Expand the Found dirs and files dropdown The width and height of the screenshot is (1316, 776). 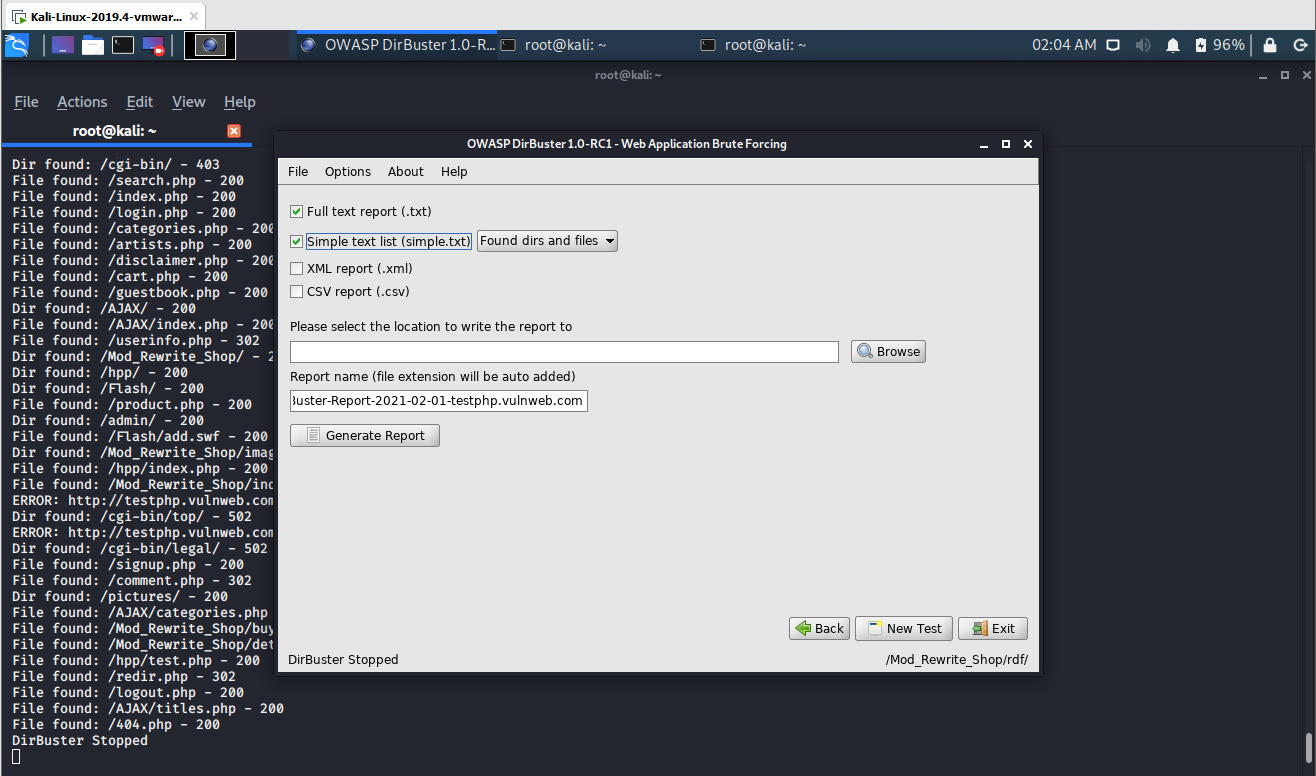[x=547, y=241]
